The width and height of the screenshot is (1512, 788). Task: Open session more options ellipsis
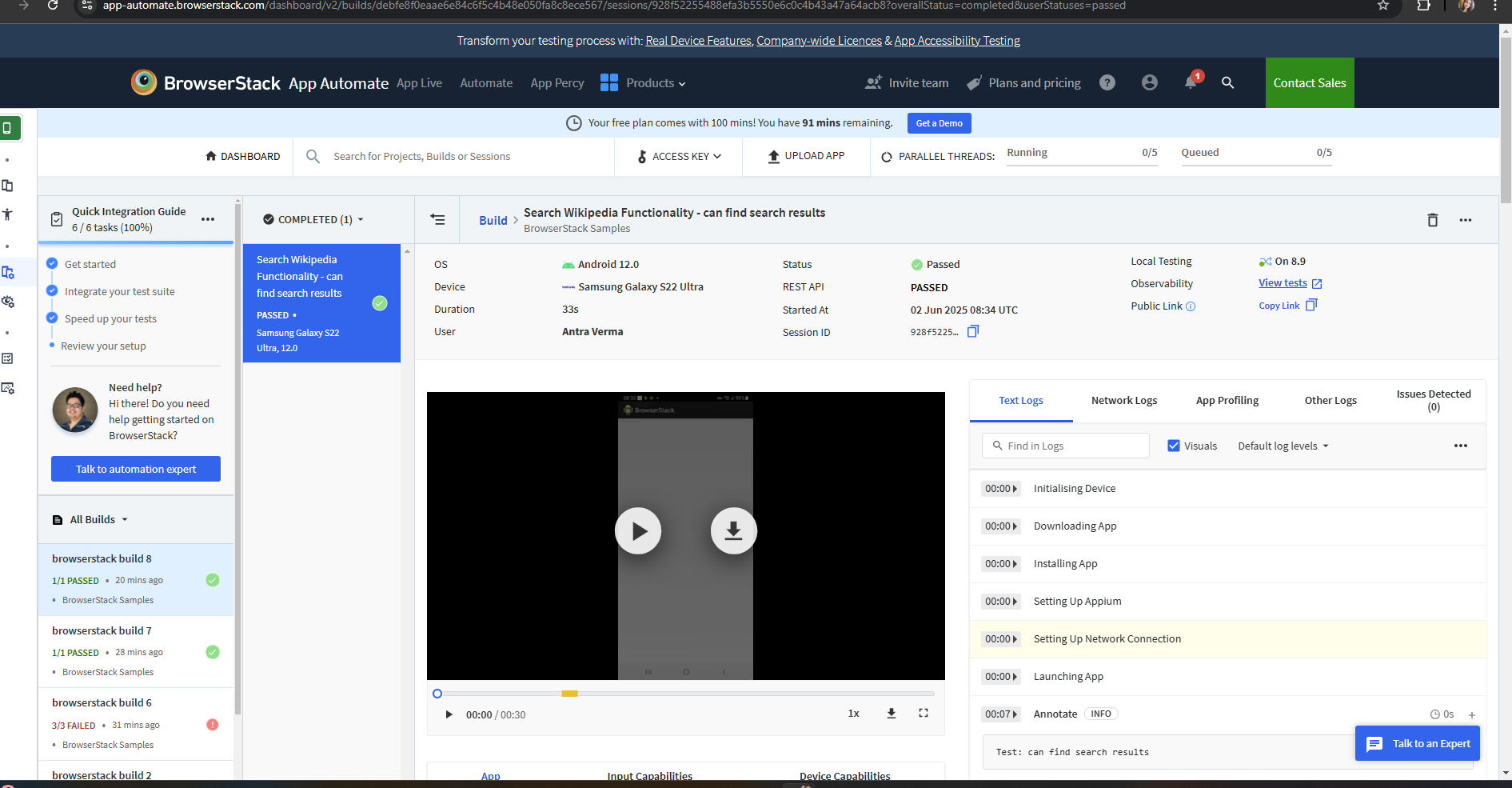(x=1466, y=220)
